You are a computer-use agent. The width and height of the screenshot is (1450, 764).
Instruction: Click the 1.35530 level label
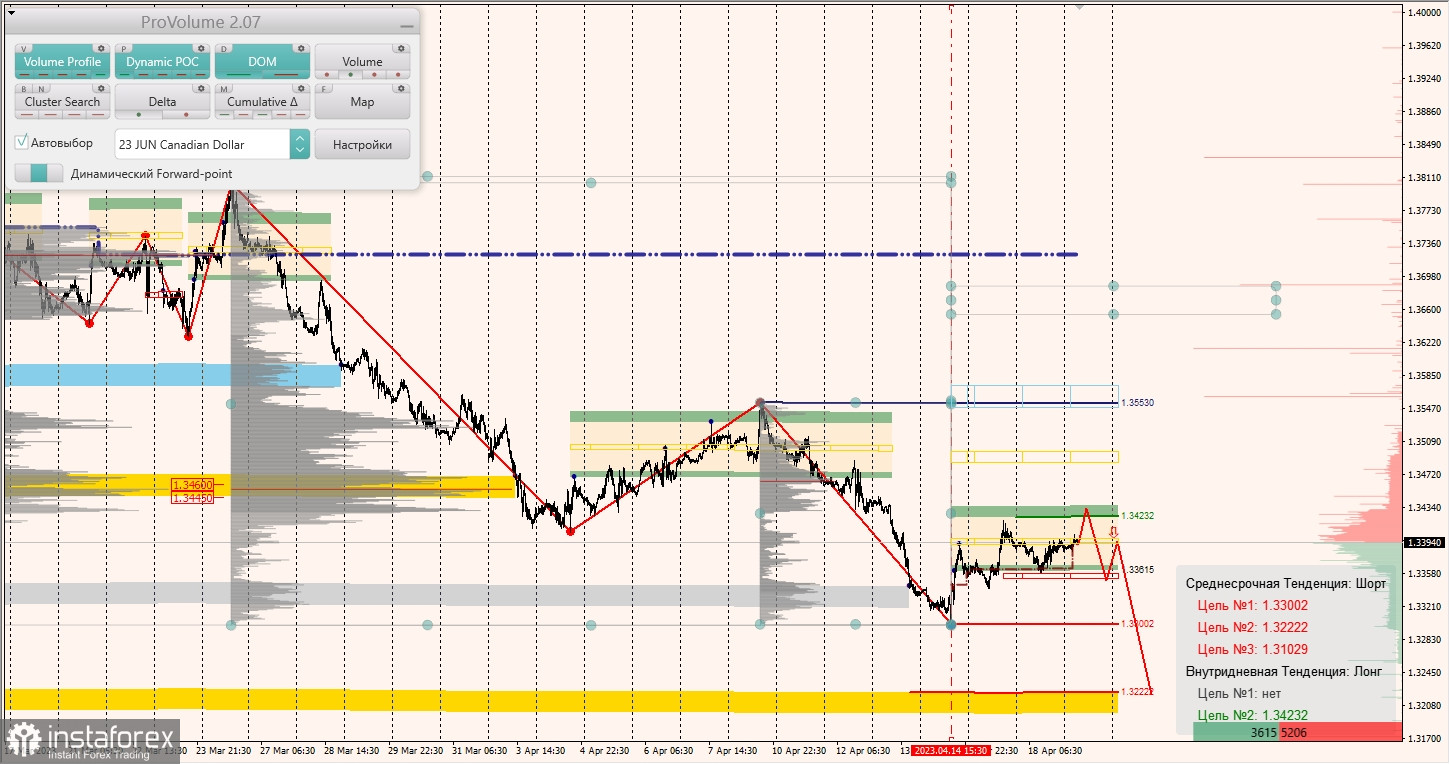1137,402
